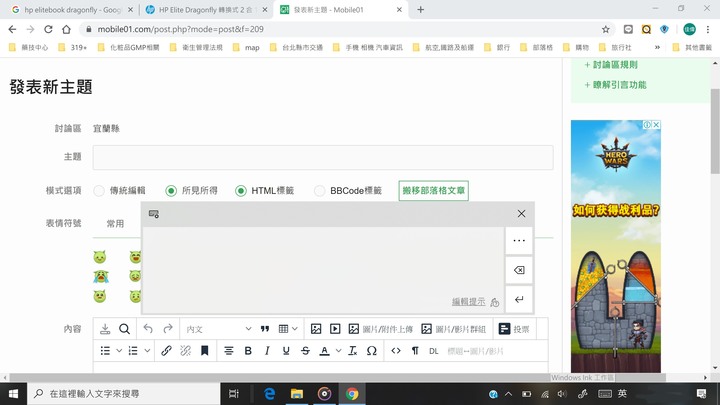Open the 衛生管理法規 bookmark folder
Screen dimensions: 720x405
[x=197, y=47]
